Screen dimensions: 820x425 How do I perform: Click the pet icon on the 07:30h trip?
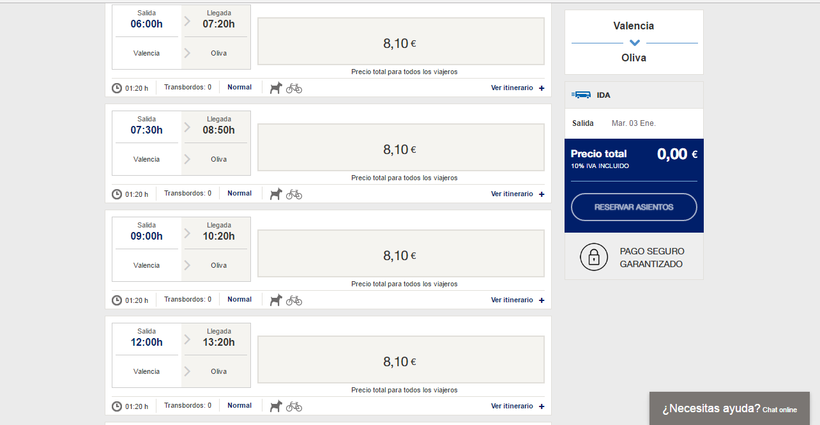tap(275, 194)
